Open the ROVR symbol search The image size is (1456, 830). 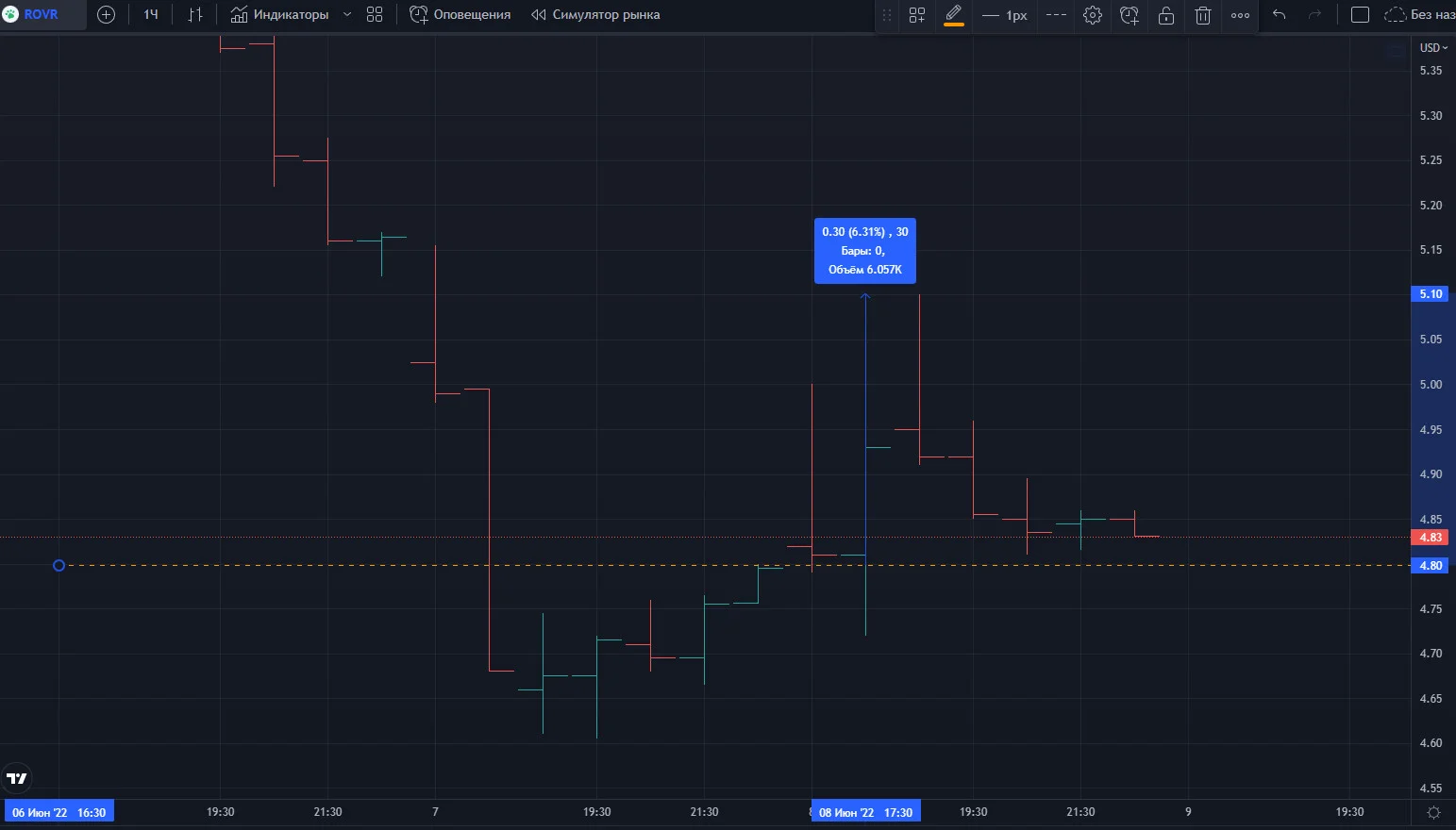42,15
